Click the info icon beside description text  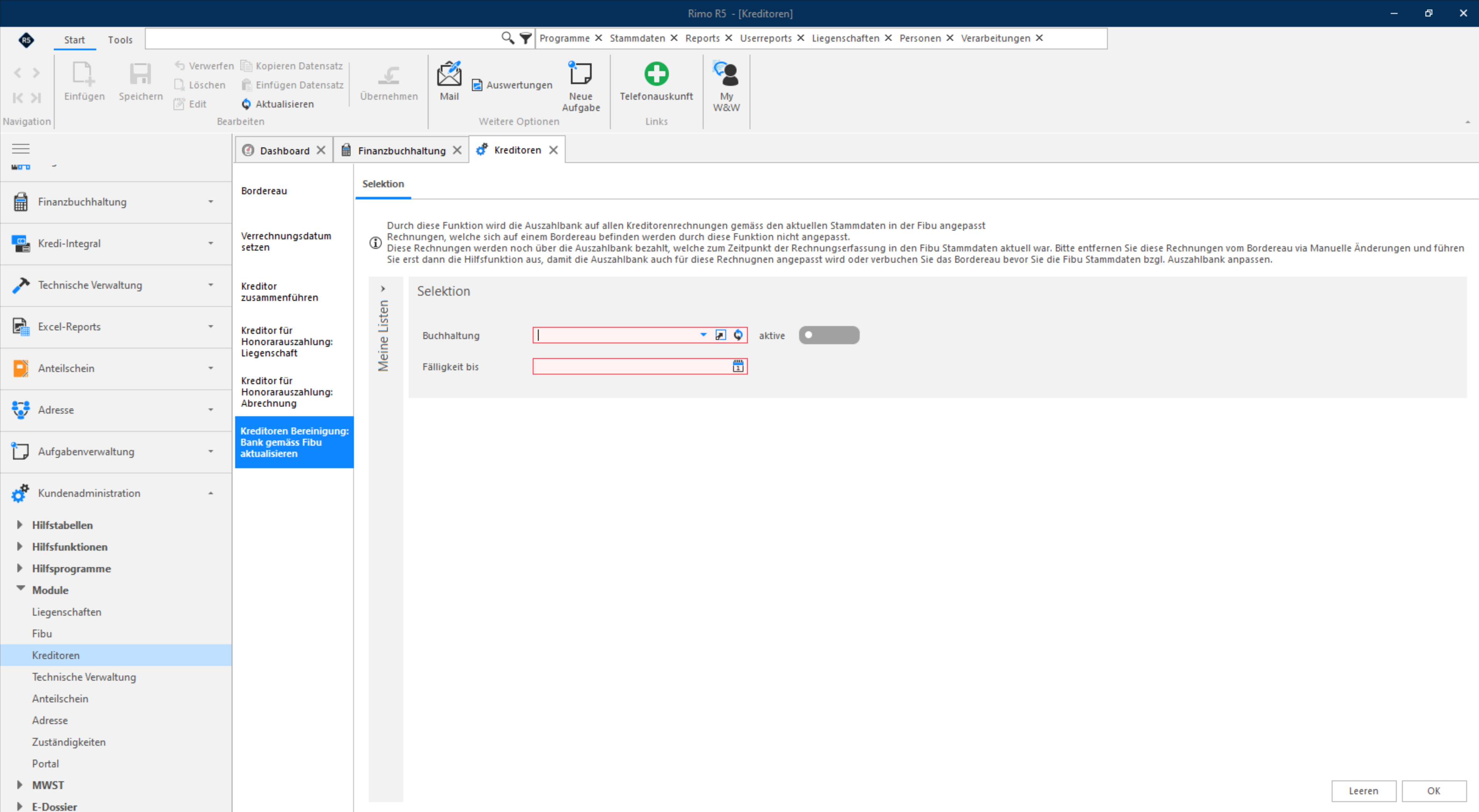pos(376,243)
